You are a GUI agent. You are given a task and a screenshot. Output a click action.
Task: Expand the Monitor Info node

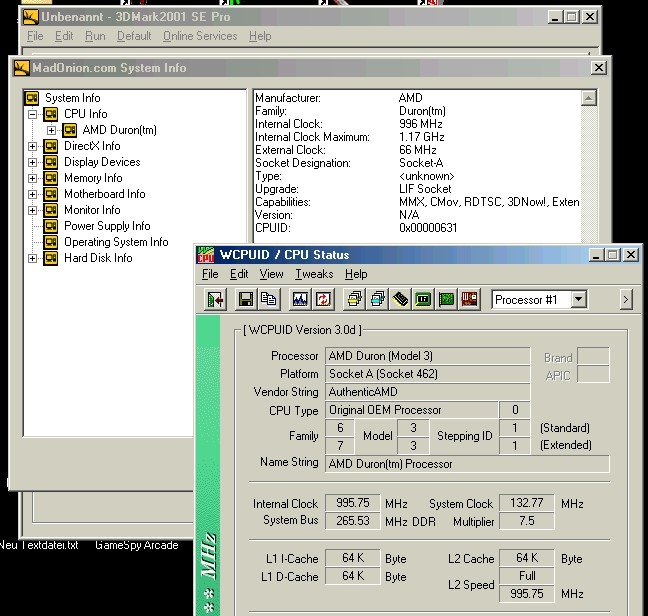tap(32, 210)
